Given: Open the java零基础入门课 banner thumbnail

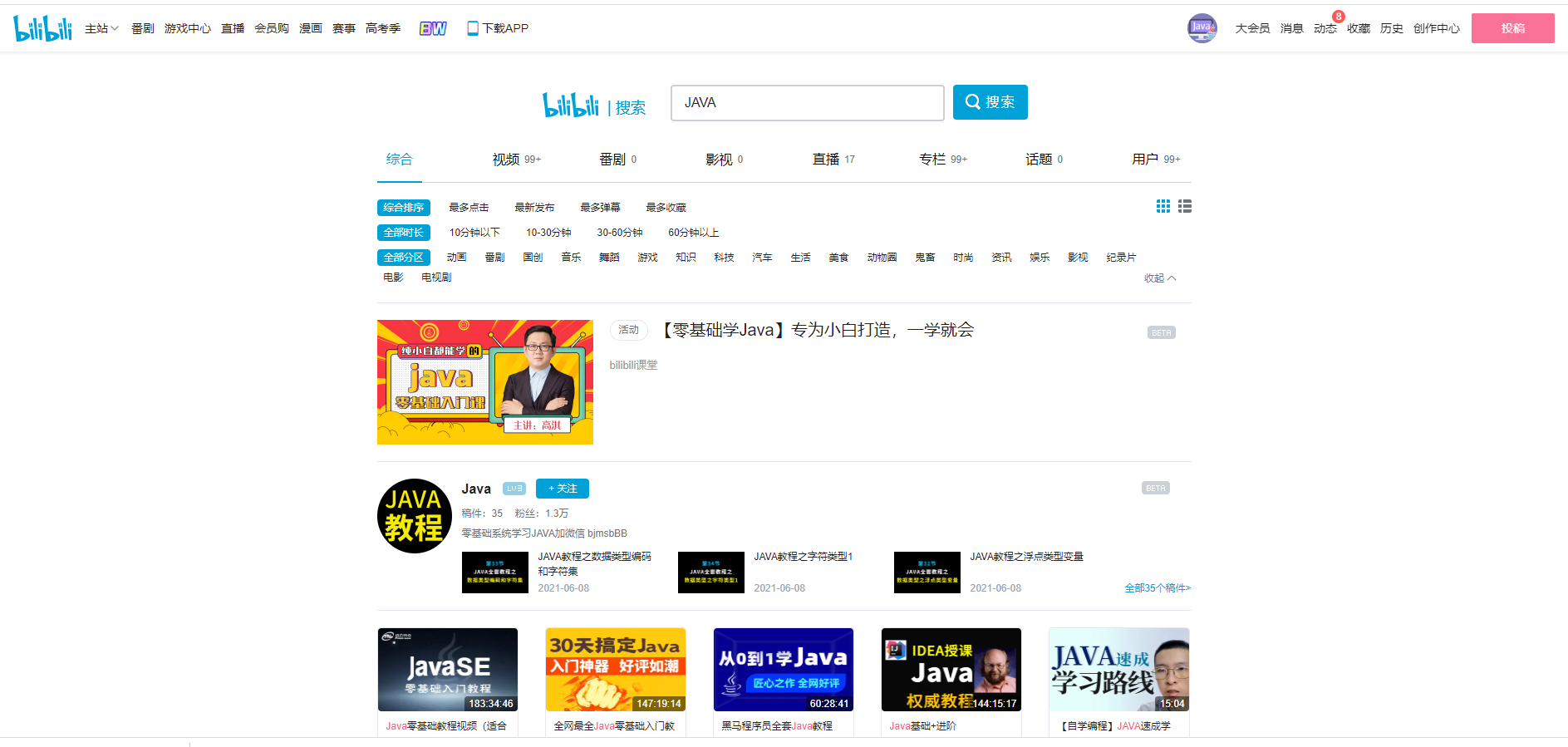Looking at the screenshot, I should [x=485, y=382].
